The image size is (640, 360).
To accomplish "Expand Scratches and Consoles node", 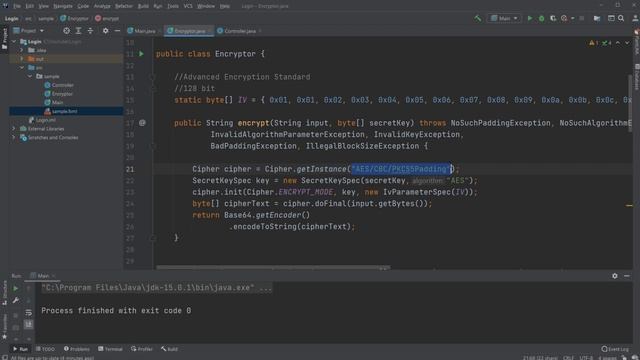I will coord(14,138).
